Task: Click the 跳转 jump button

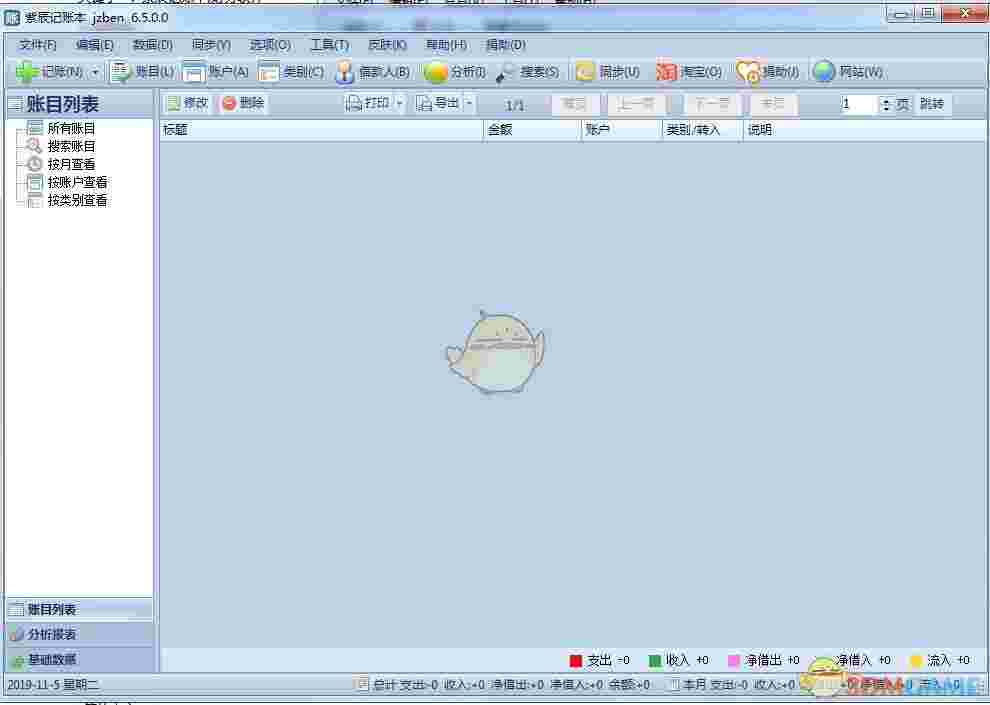Action: pos(931,104)
